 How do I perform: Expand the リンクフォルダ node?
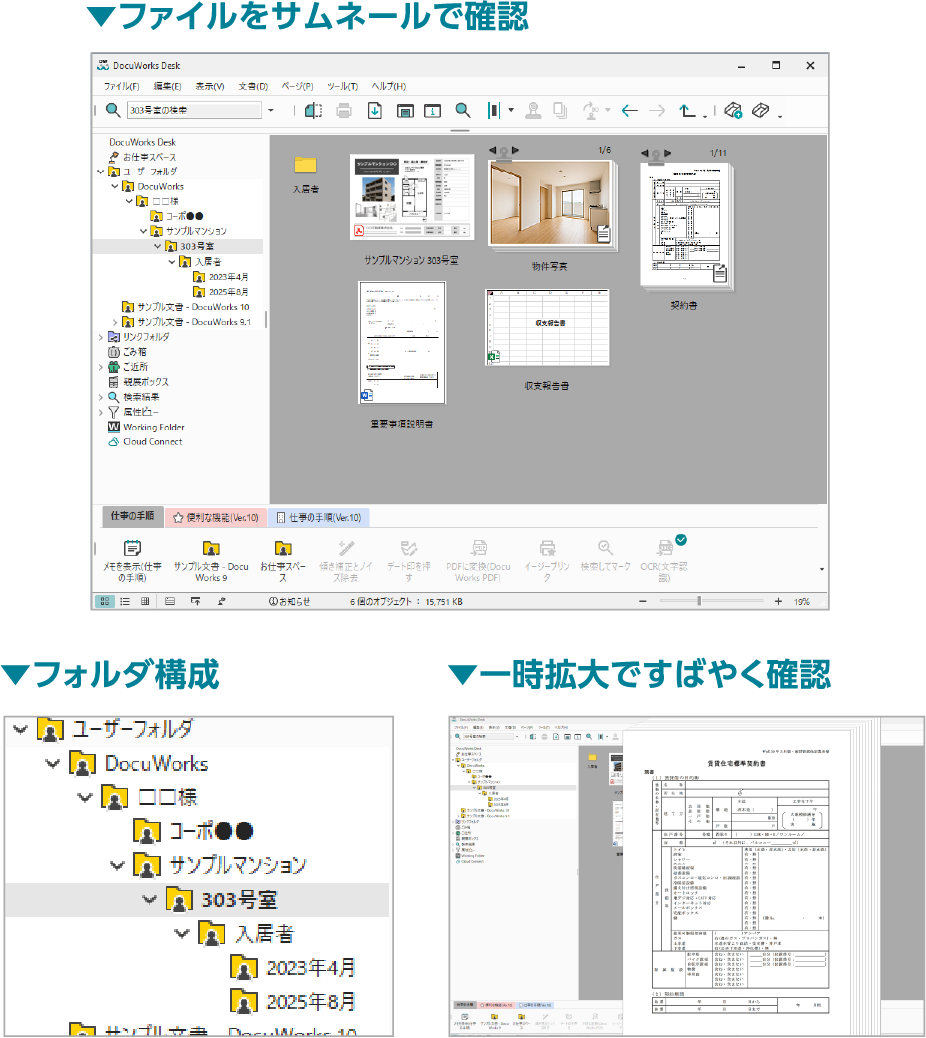[x=100, y=337]
